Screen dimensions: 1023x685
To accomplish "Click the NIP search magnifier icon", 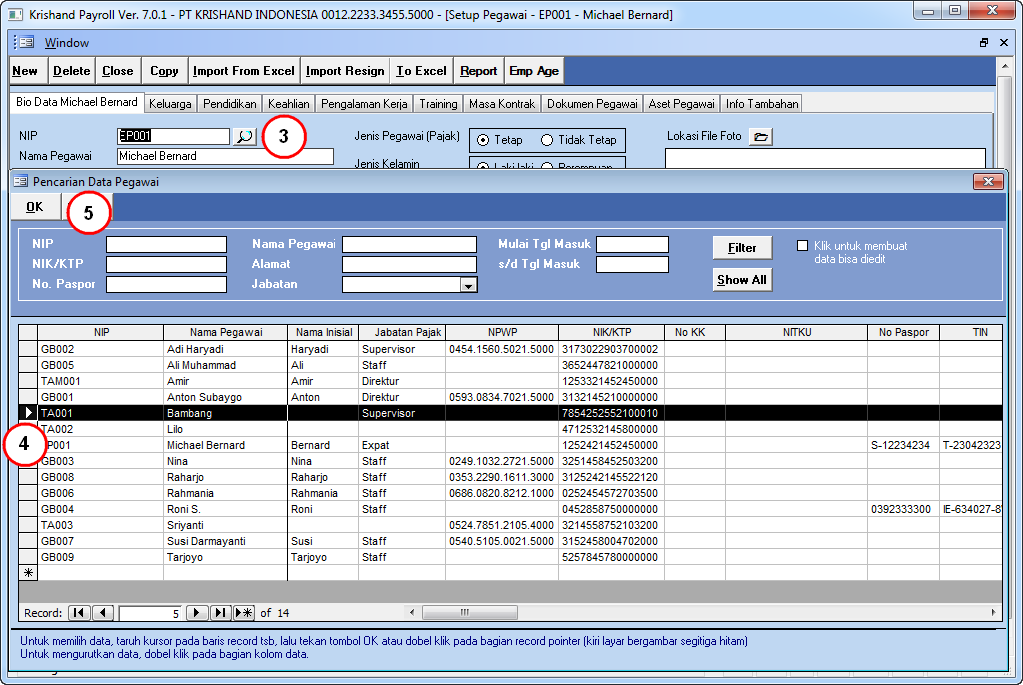I will click(x=245, y=137).
